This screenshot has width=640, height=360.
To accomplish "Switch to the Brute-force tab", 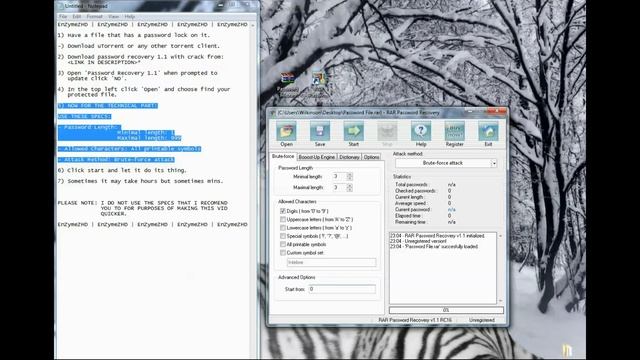I will [x=283, y=156].
